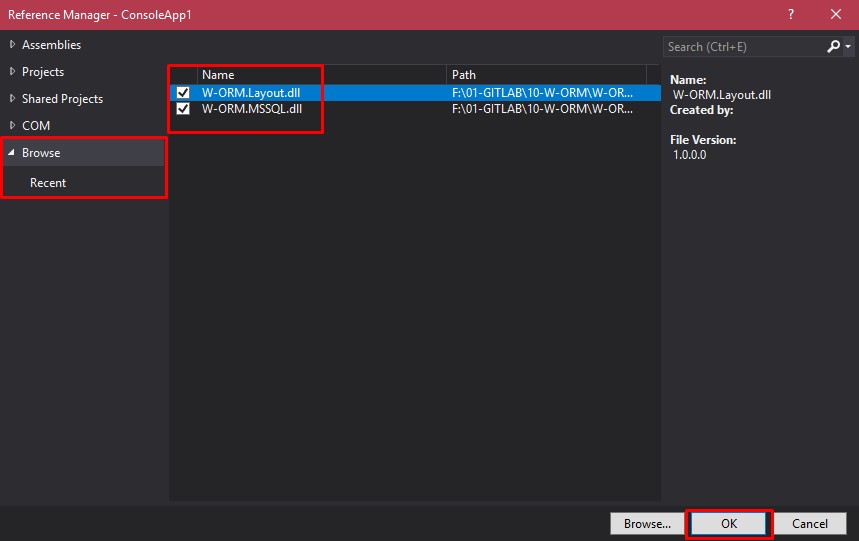Expand the Projects category arrow
The image size is (859, 541).
tap(12, 72)
